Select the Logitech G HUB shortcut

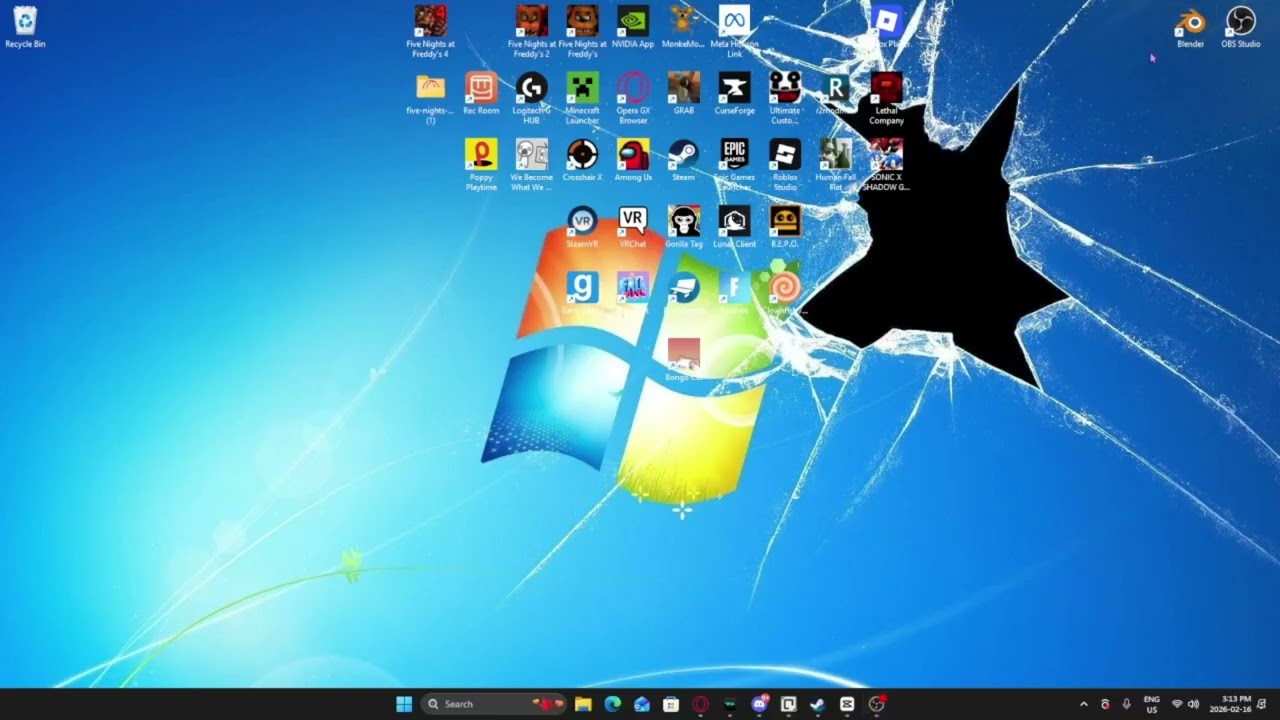(531, 98)
